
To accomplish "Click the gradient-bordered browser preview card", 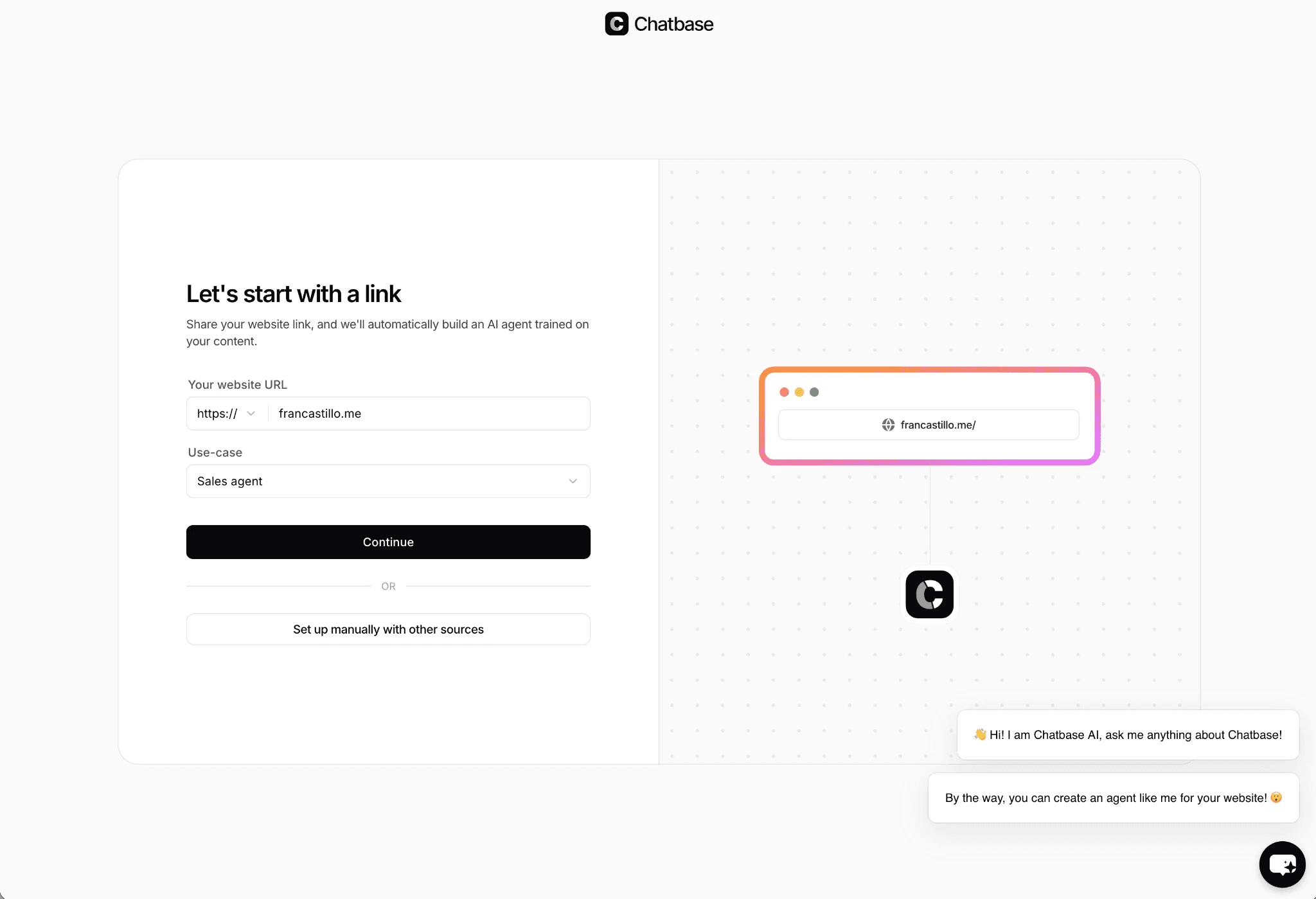I will click(929, 416).
